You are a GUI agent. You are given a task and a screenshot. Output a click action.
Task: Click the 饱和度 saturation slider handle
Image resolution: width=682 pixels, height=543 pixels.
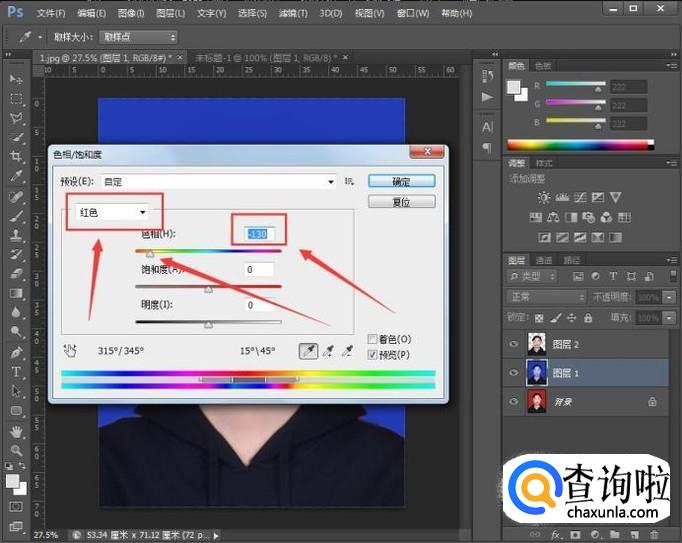(x=208, y=289)
